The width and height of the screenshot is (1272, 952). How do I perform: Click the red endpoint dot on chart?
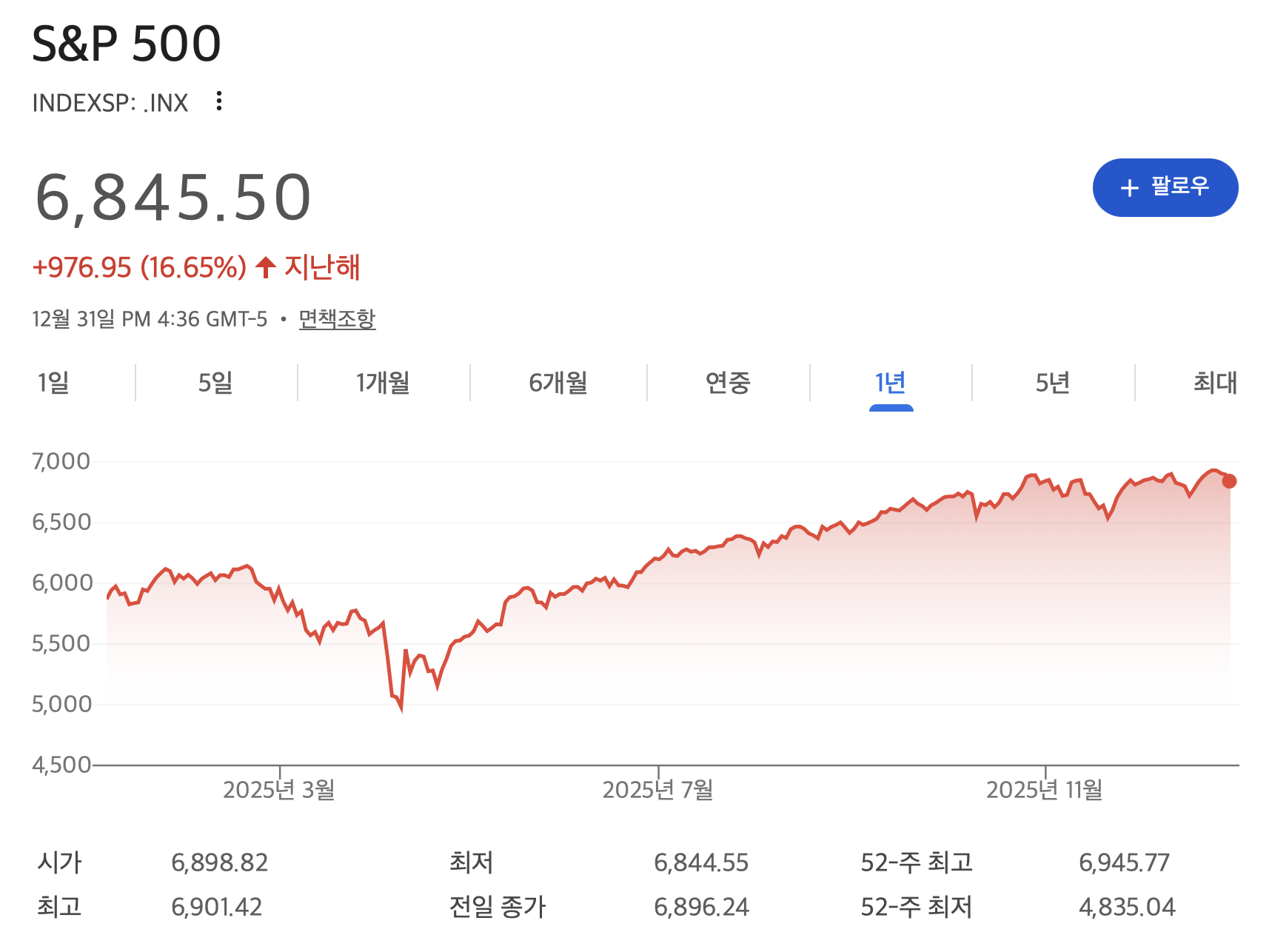1229,481
